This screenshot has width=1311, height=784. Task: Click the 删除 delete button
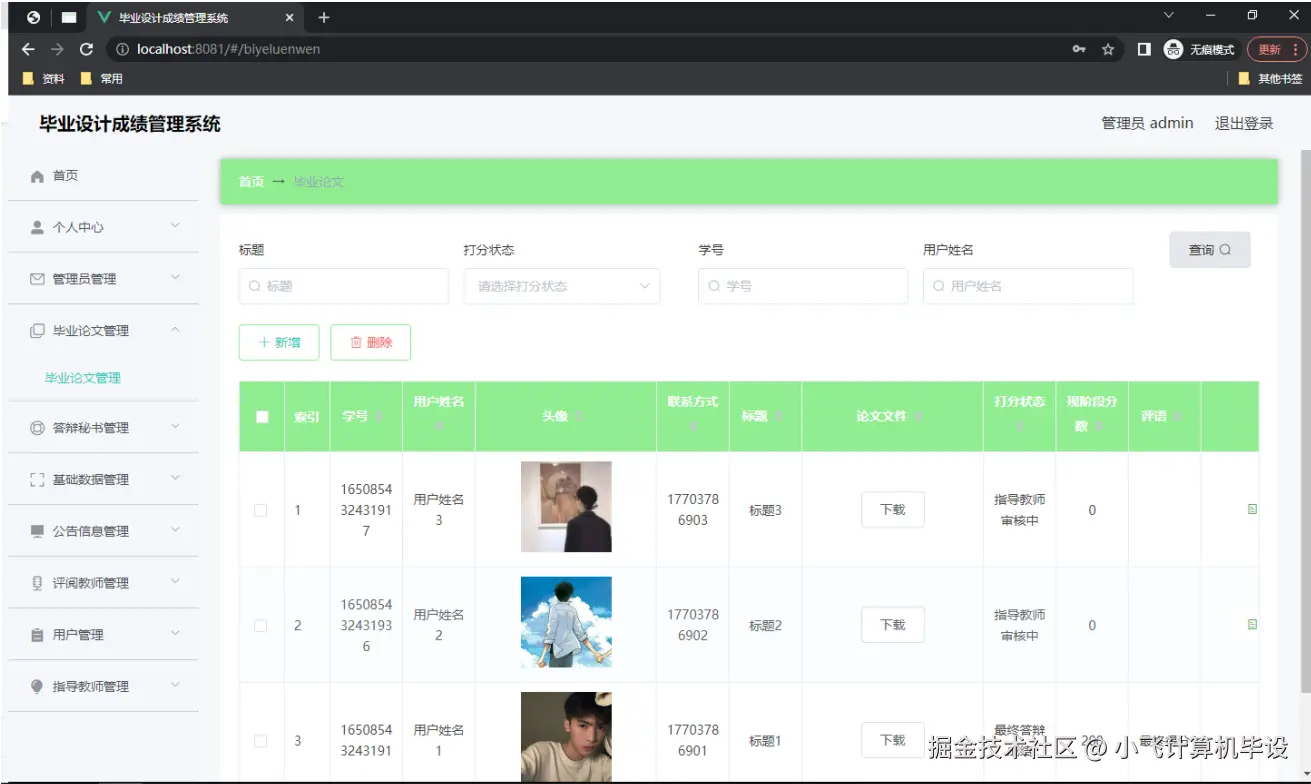pos(371,342)
